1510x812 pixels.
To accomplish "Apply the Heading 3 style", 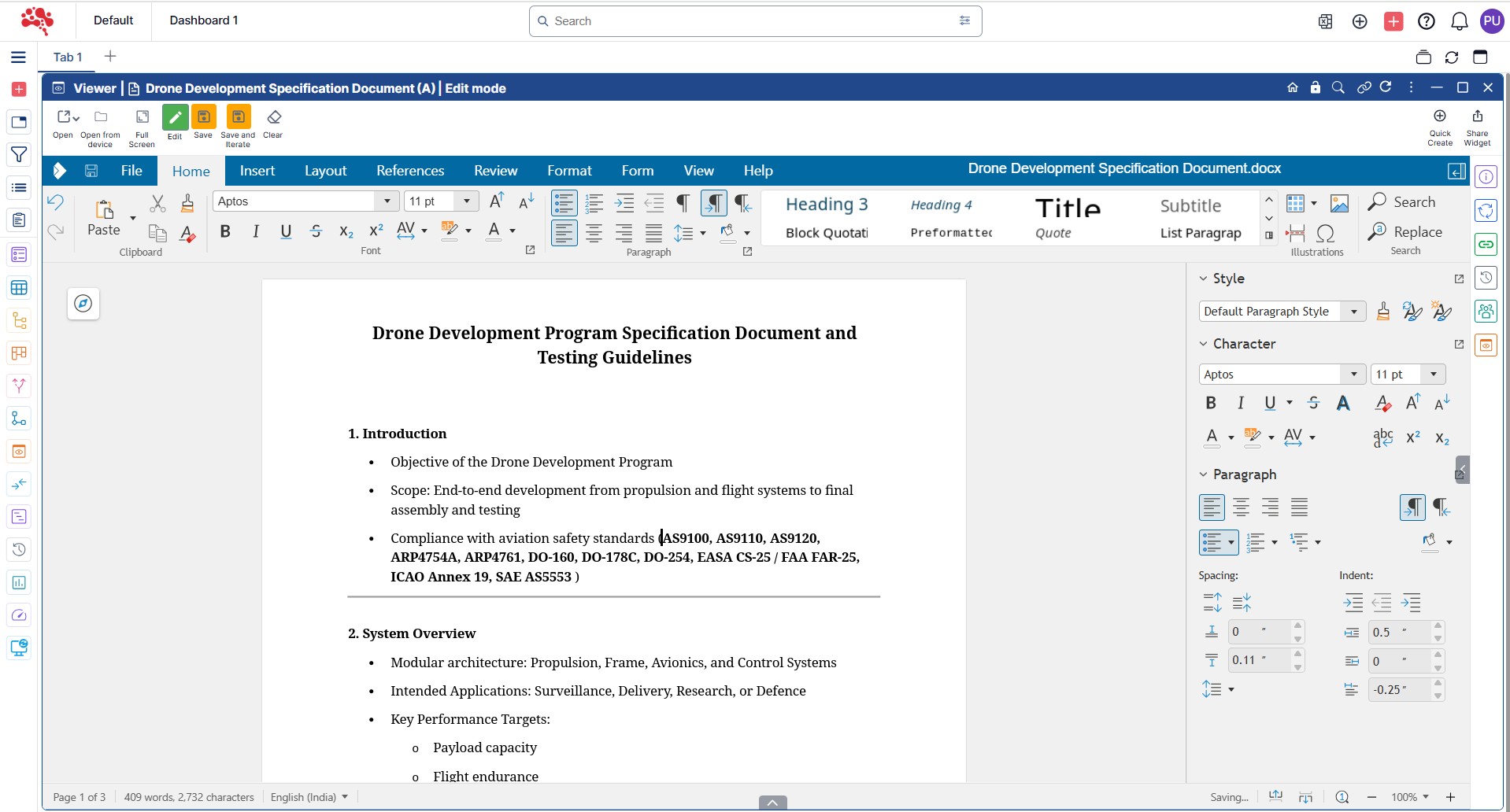I will pos(826,205).
